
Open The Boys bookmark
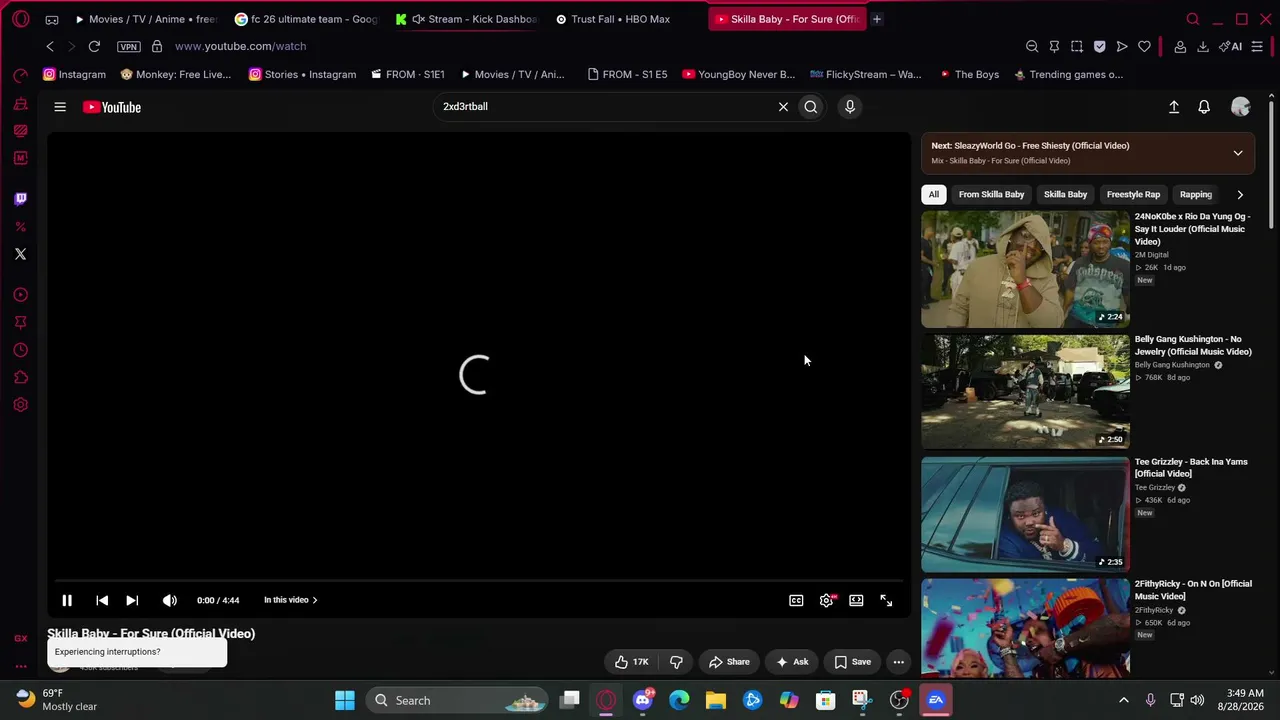[969, 74]
